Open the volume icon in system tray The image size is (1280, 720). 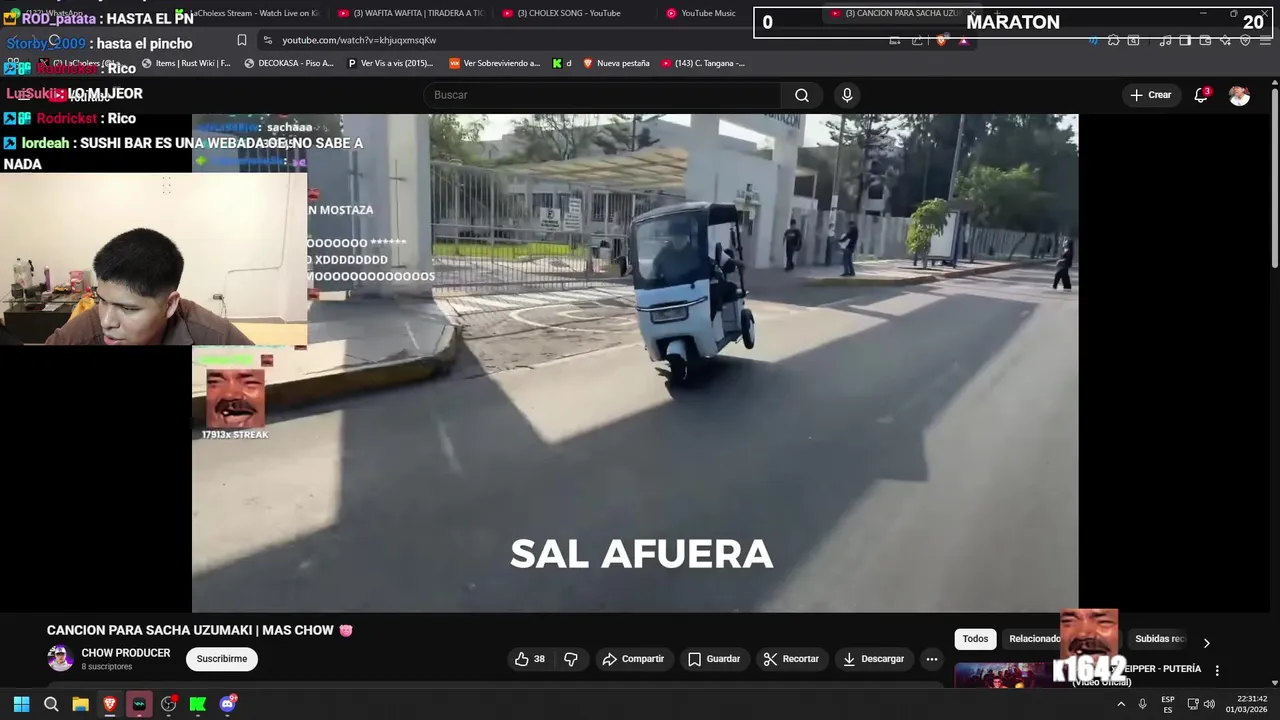[x=1210, y=704]
